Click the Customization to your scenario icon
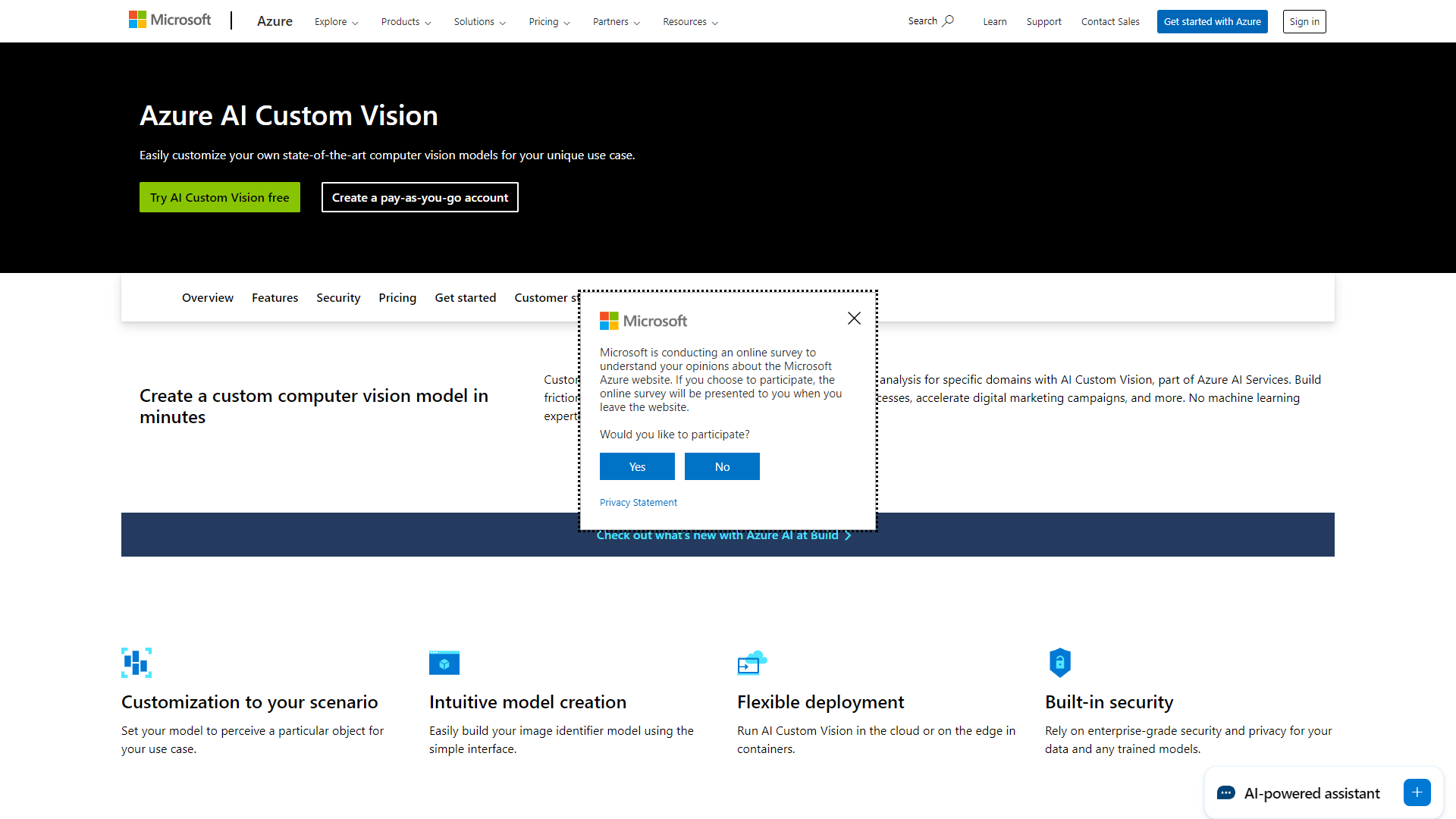 (136, 663)
